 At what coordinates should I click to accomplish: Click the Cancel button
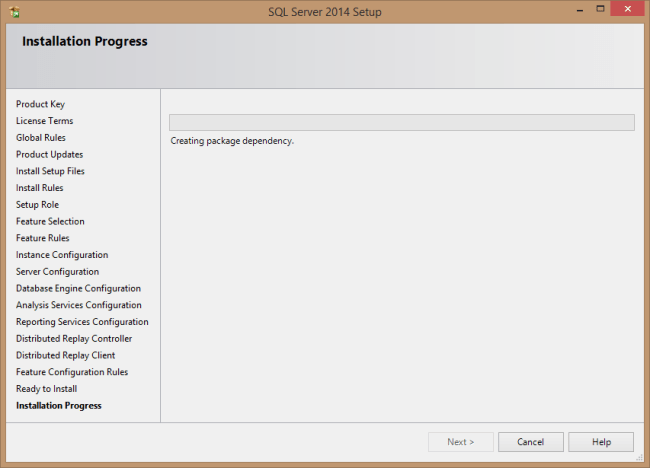click(530, 441)
